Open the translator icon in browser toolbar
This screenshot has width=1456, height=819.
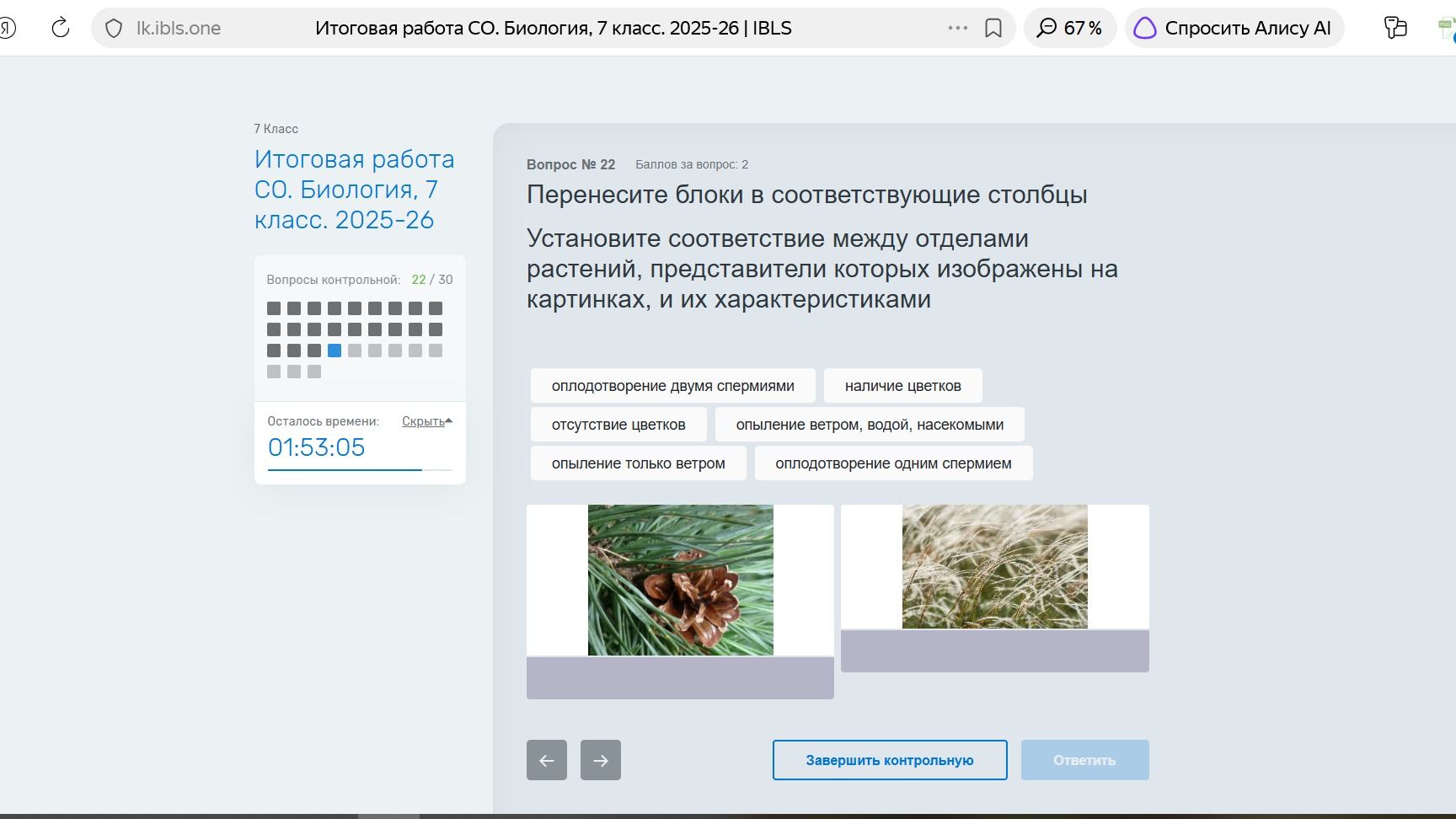click(1395, 28)
